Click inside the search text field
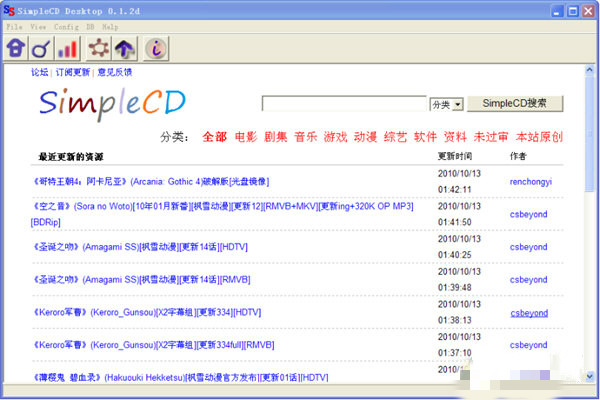Screen dimensions: 600x400 [x=344, y=104]
